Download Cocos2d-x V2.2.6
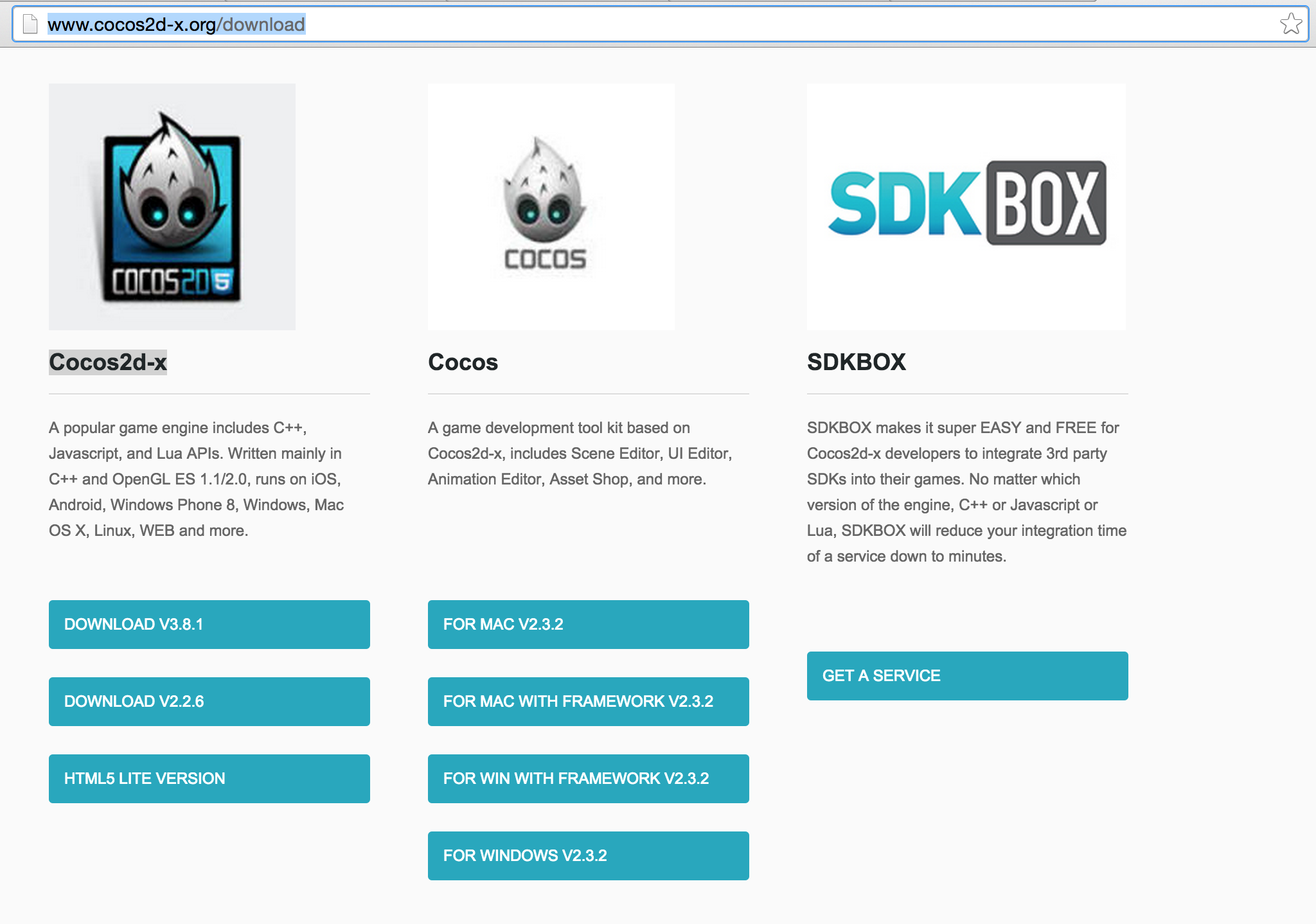Image resolution: width=1316 pixels, height=924 pixels. [x=209, y=702]
